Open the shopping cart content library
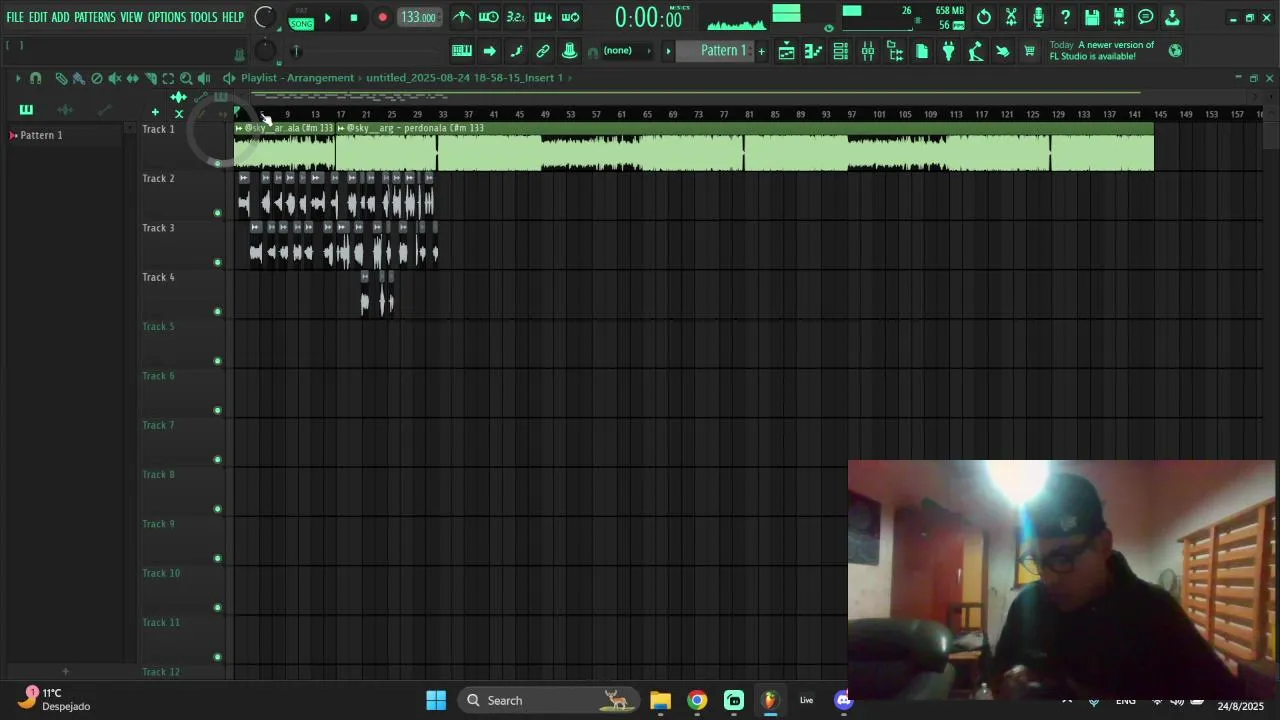 point(1029,51)
